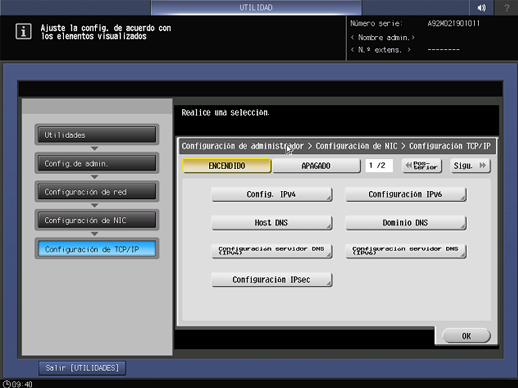Select Configuración de red in navigation tree
Image resolution: width=518 pixels, height=388 pixels.
pyautogui.click(x=97, y=192)
